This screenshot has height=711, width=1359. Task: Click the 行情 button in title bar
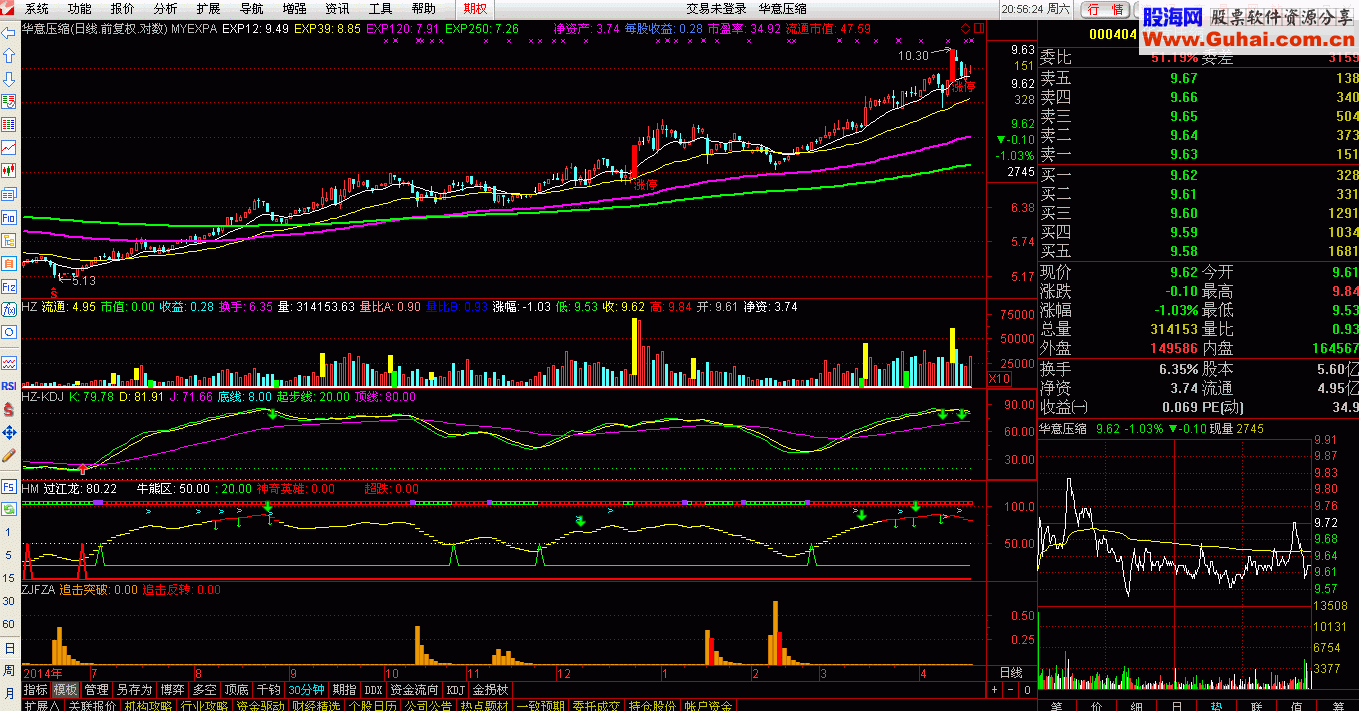click(x=1106, y=9)
